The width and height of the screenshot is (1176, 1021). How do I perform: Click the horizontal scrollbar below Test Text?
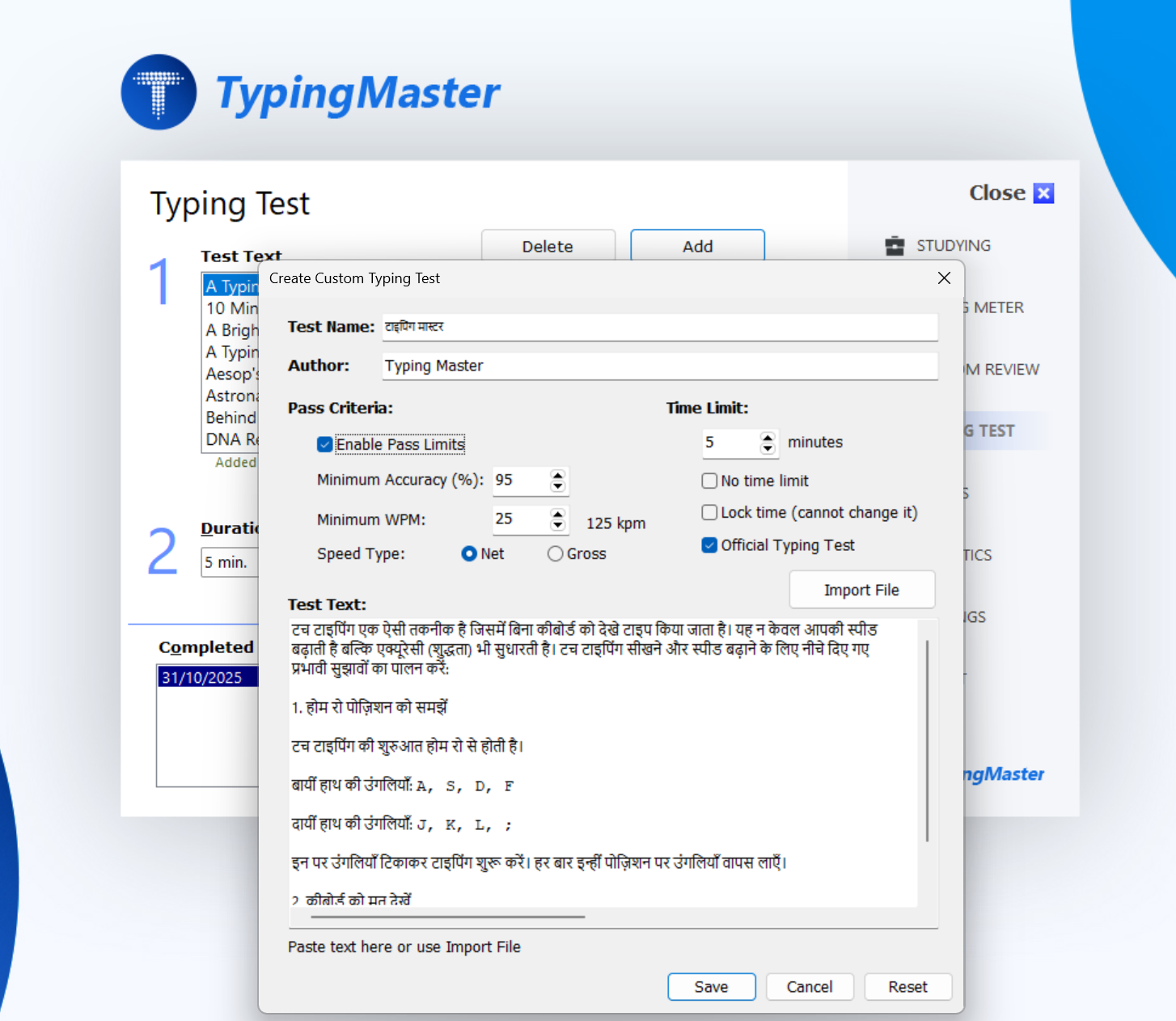(x=447, y=917)
